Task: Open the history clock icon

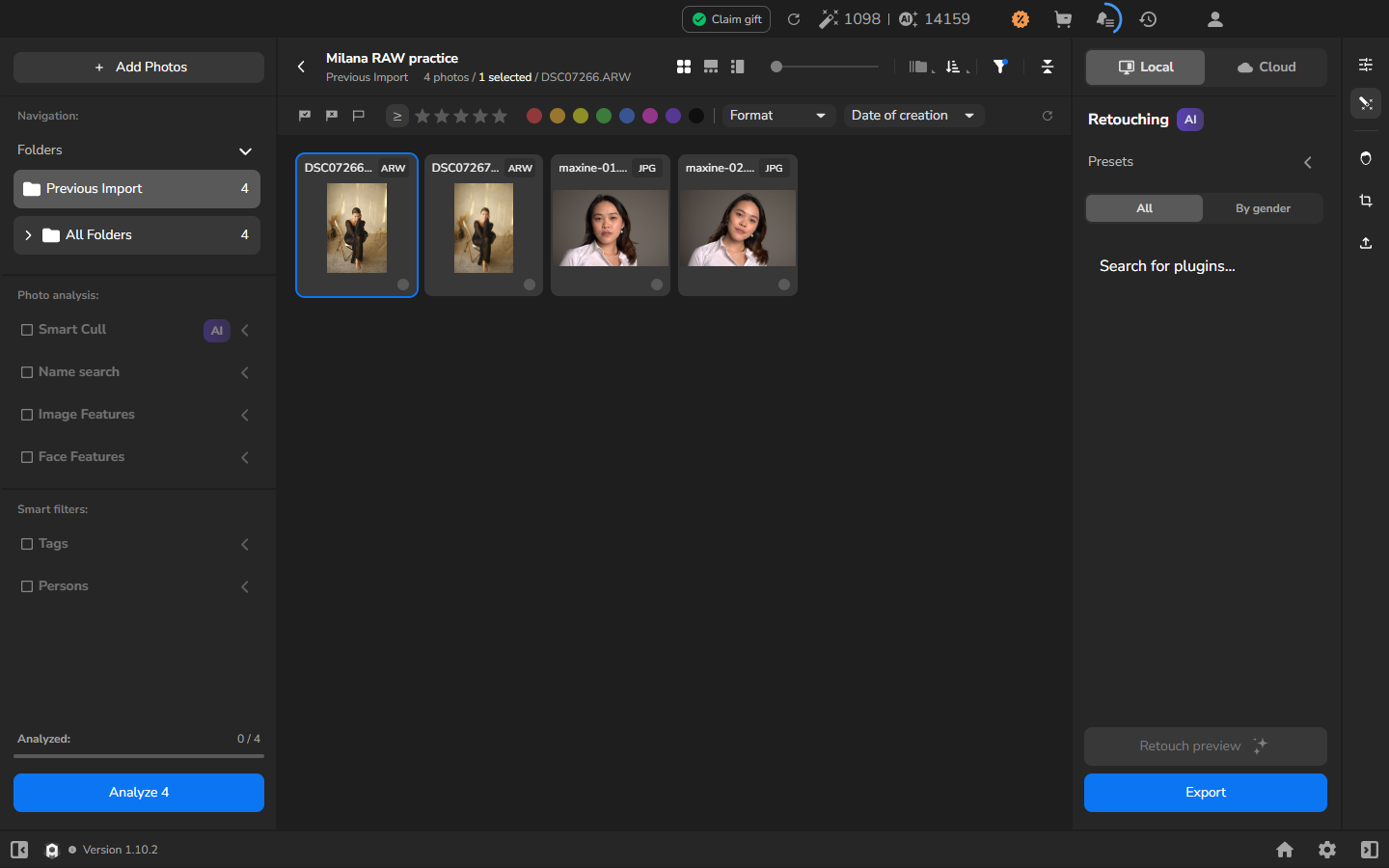Action: point(1148,19)
